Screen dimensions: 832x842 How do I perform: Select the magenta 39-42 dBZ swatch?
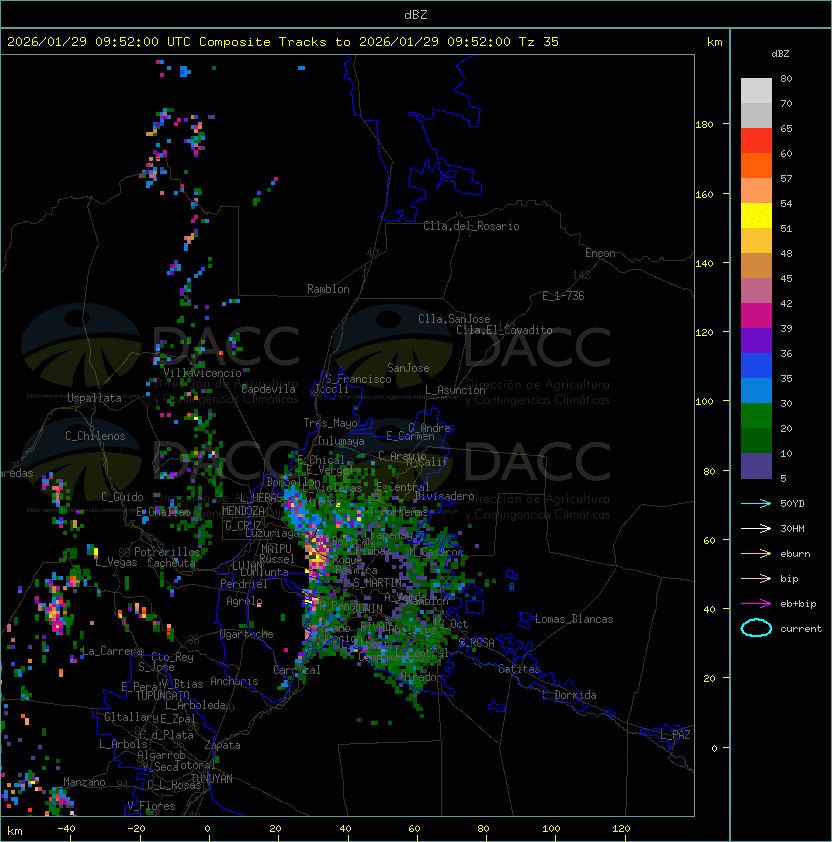[x=756, y=316]
